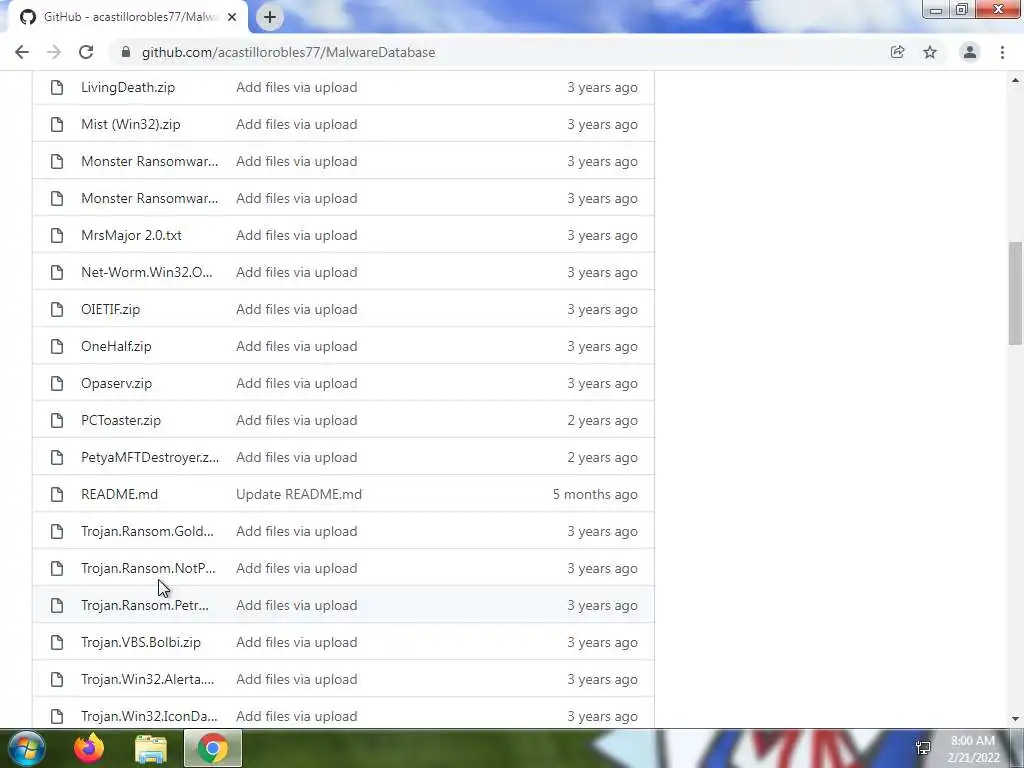The height and width of the screenshot is (768, 1024).
Task: Open OIETIF.zip file link
Action: click(x=110, y=310)
